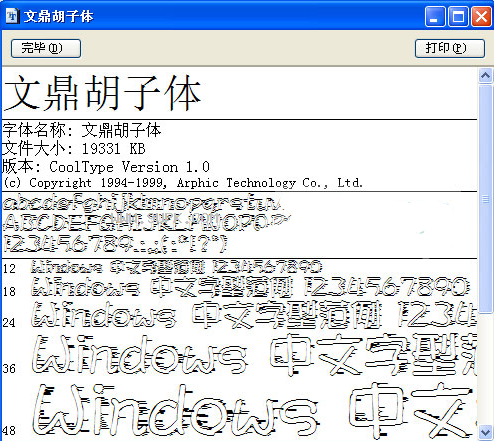
Task: Click the size 18 label
Action: tap(9, 292)
